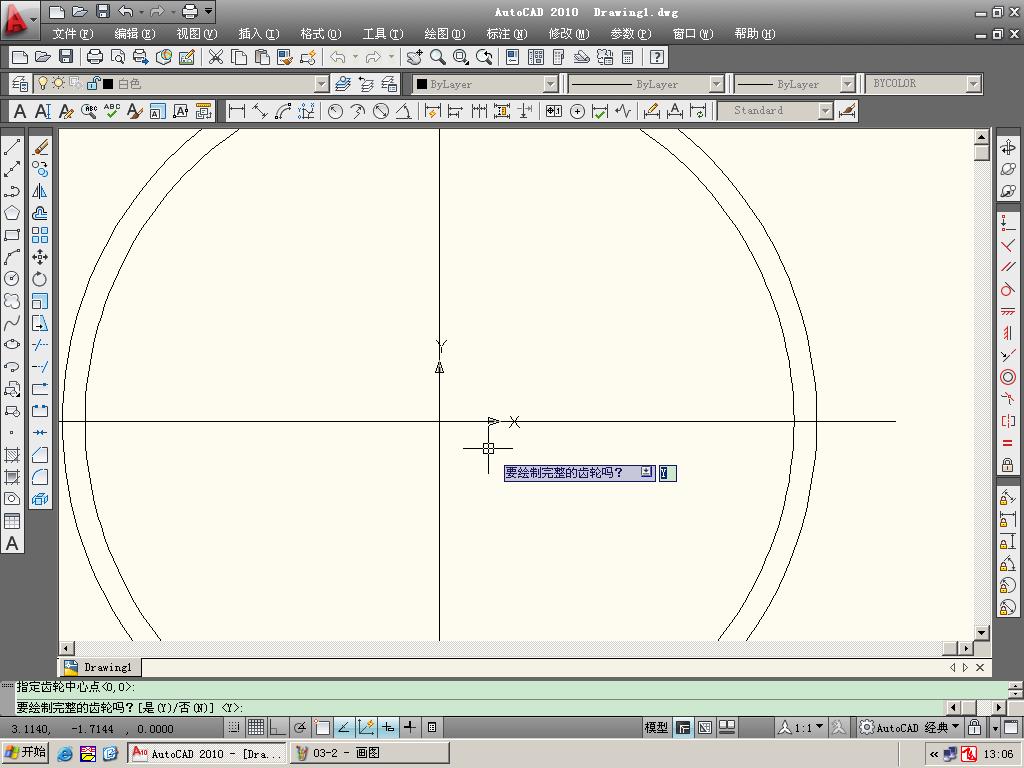Image resolution: width=1024 pixels, height=768 pixels.
Task: Click the Linear dimension icon
Action: click(236, 112)
